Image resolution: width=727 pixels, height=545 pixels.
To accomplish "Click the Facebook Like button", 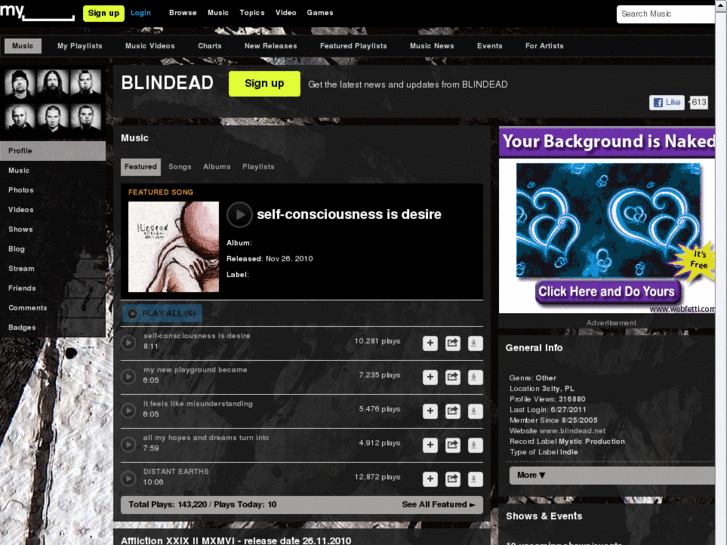I will (667, 103).
